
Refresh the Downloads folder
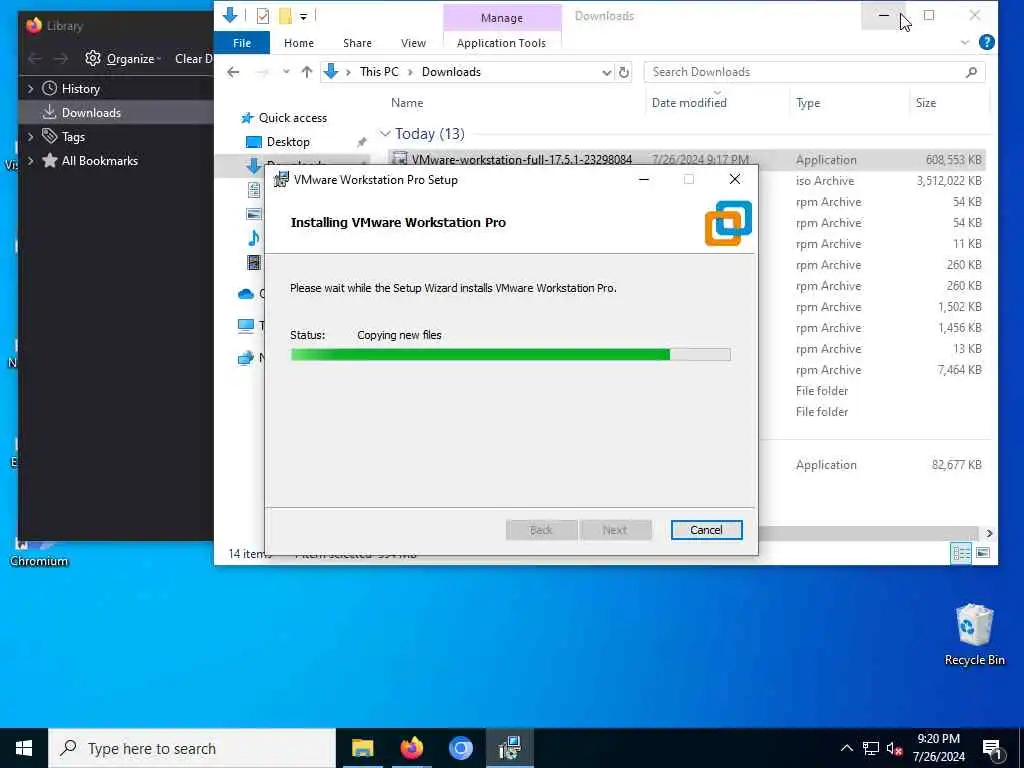click(x=624, y=72)
